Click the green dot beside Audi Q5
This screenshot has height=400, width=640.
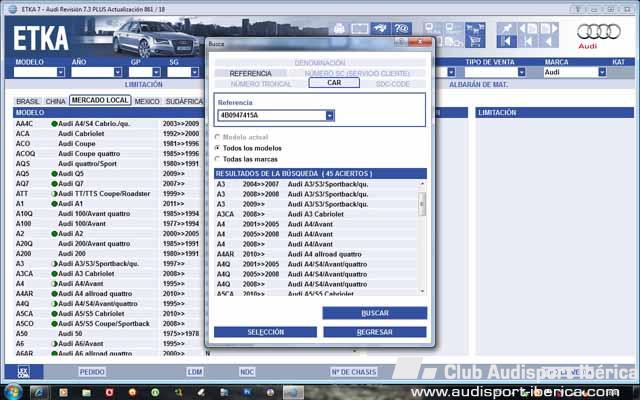54,173
